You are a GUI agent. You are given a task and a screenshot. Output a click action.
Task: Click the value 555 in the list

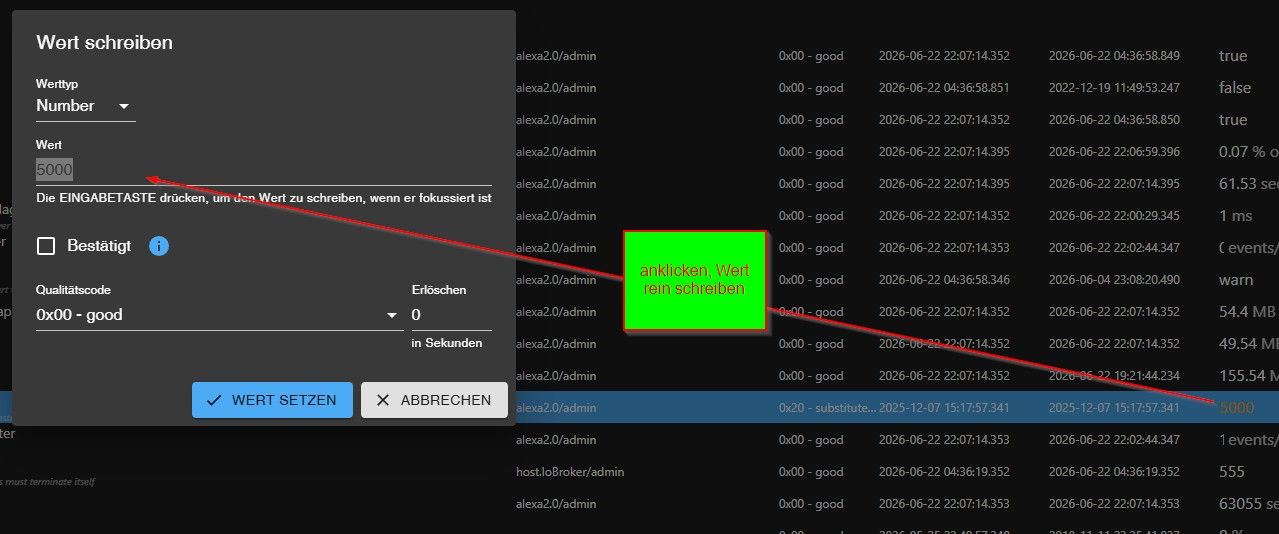(1232, 471)
